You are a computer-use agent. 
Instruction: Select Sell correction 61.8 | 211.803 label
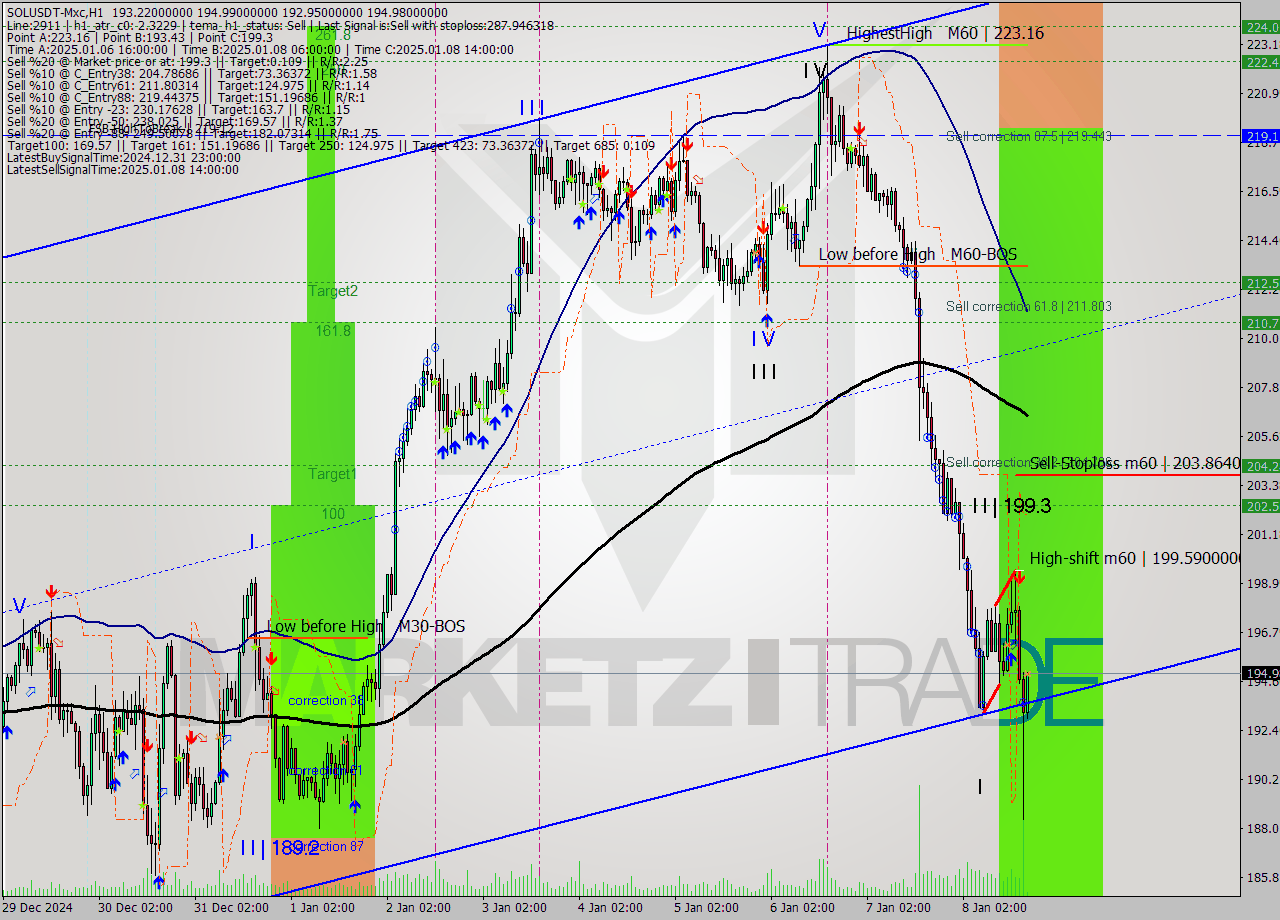[1029, 306]
